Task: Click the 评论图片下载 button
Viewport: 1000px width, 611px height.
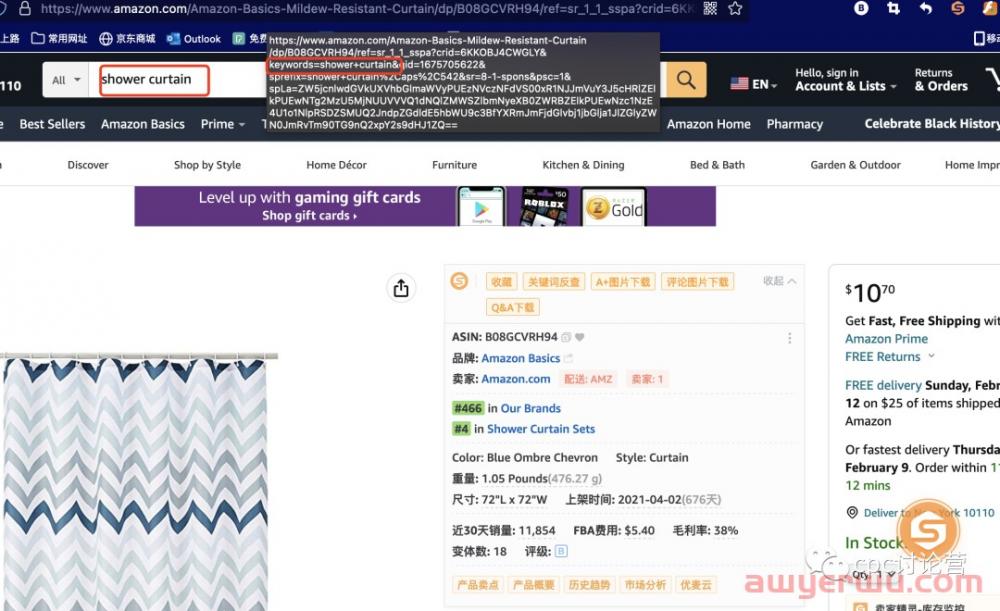Action: [x=697, y=281]
